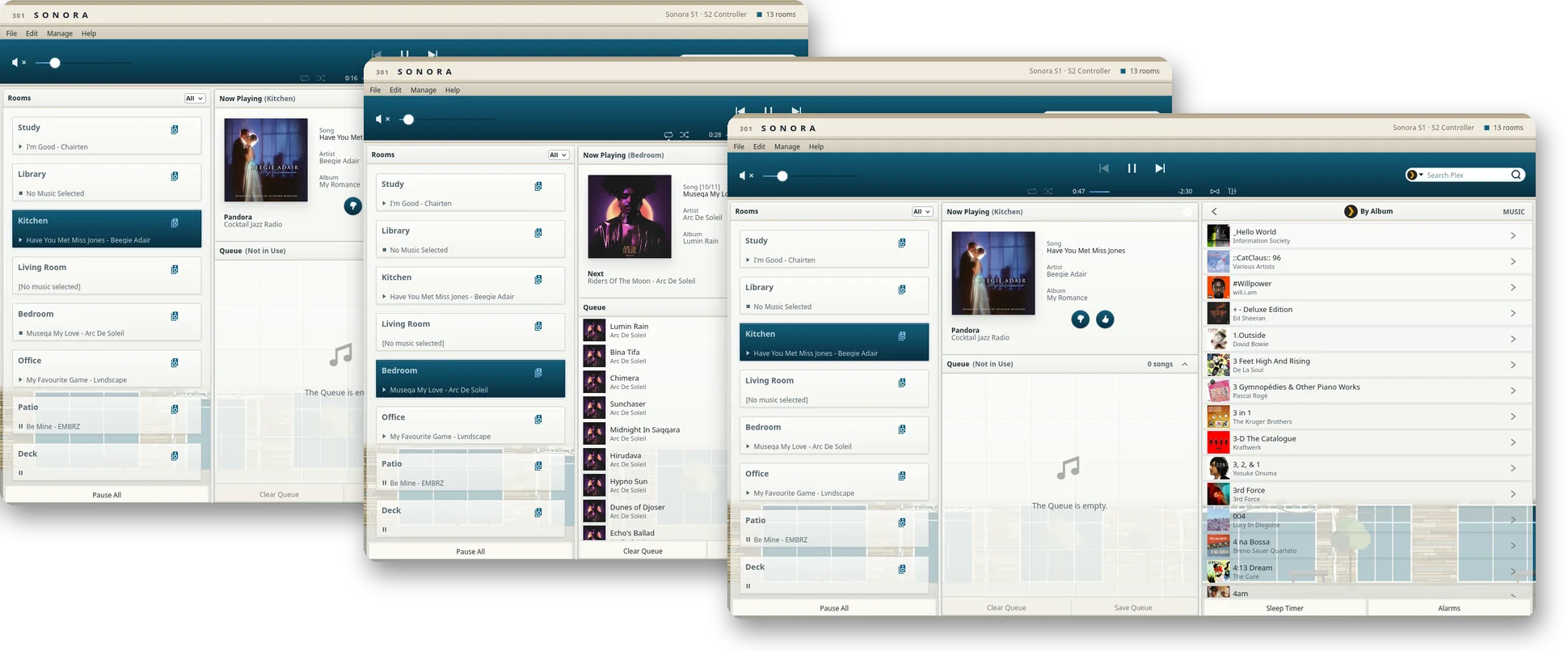
Task: Click Save Queue in the front window
Action: click(1132, 607)
